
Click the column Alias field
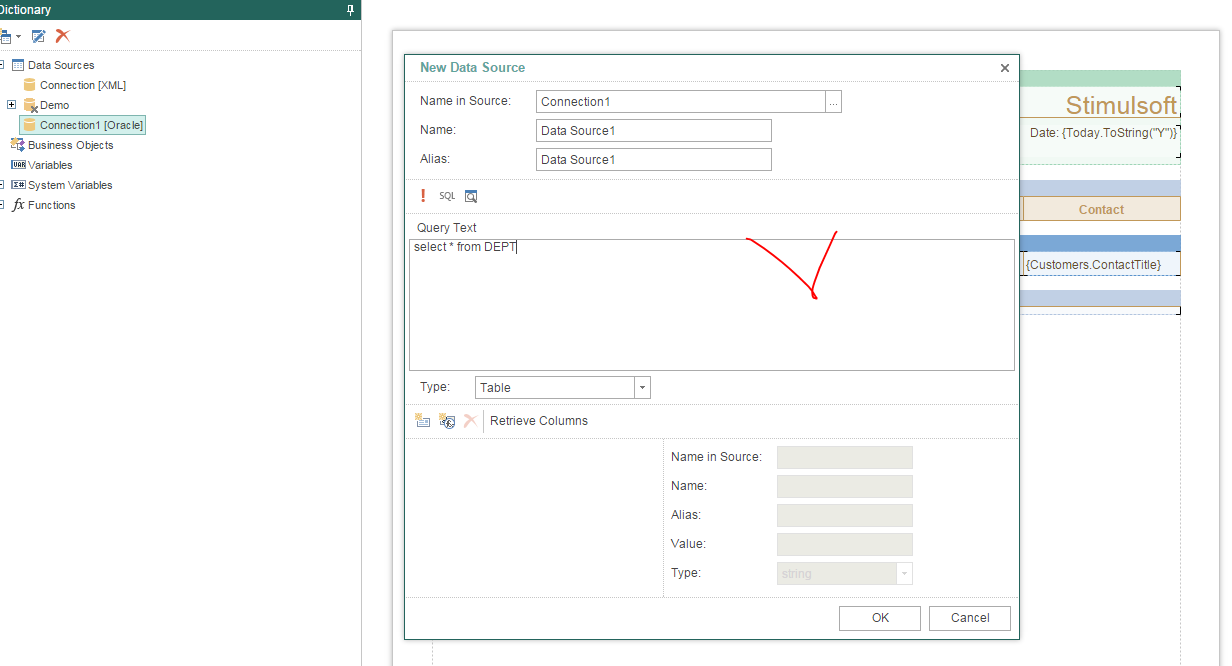point(845,515)
